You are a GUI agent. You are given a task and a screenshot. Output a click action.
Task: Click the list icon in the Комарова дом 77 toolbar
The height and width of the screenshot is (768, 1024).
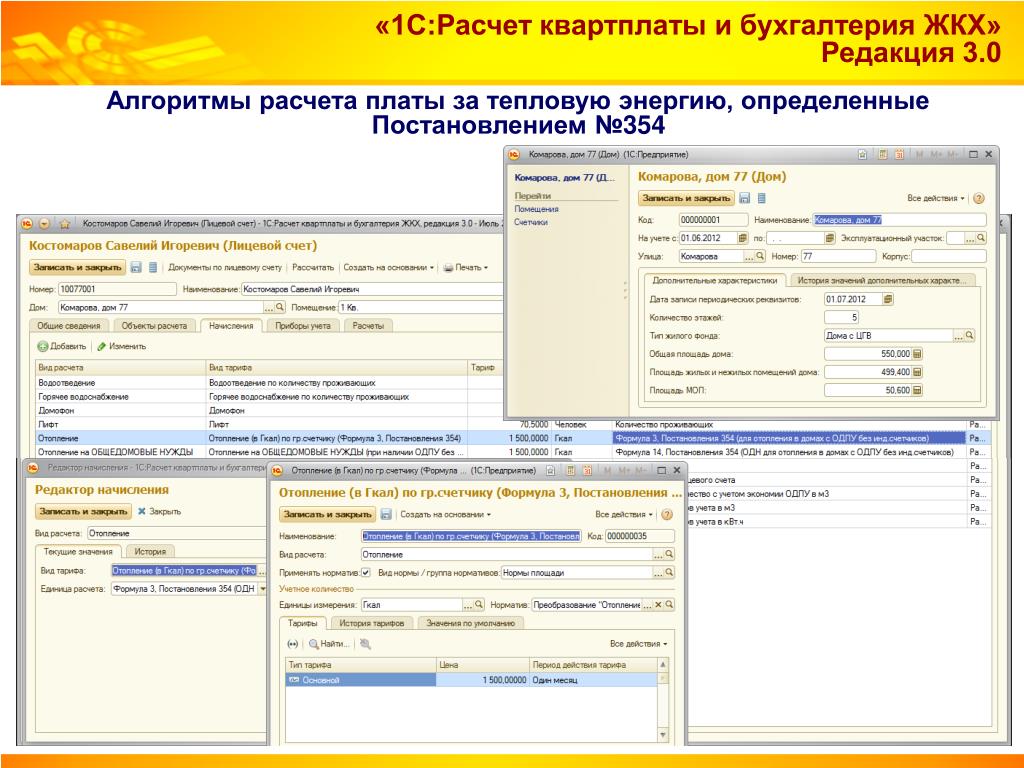click(x=761, y=198)
